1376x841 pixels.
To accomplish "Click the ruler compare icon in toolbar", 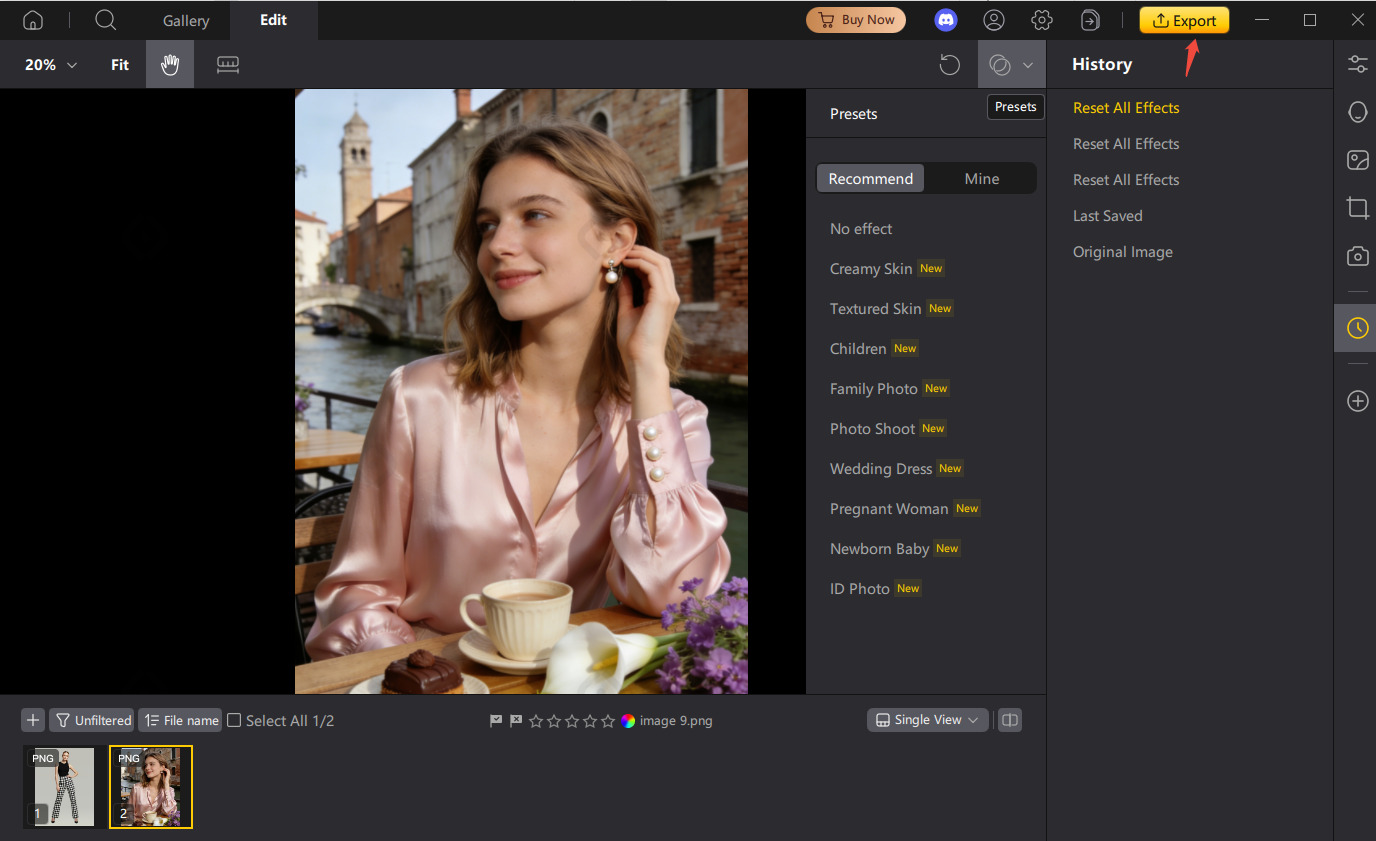I will [228, 65].
